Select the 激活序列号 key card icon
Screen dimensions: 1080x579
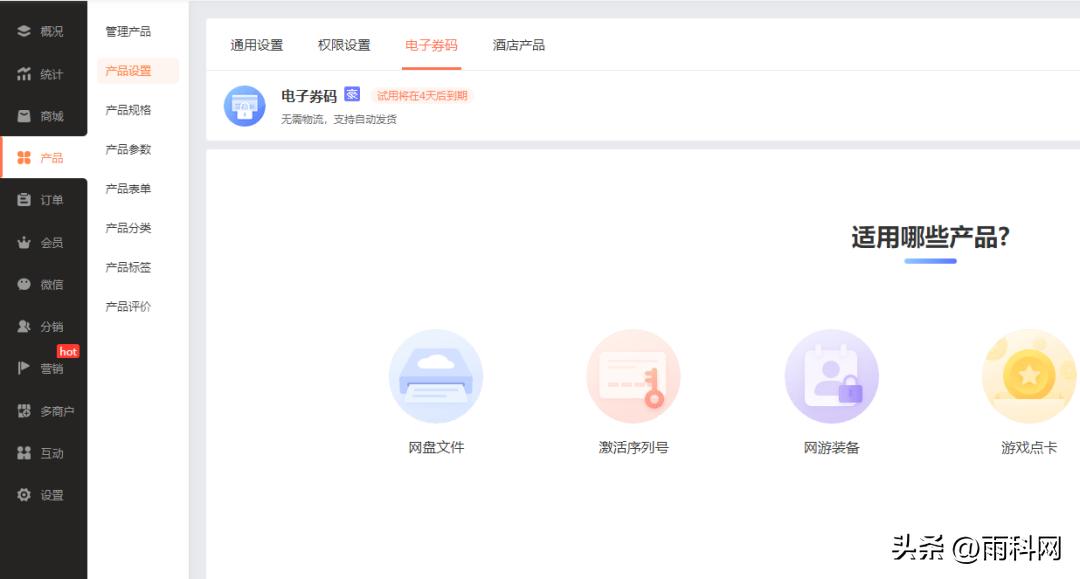[x=633, y=376]
